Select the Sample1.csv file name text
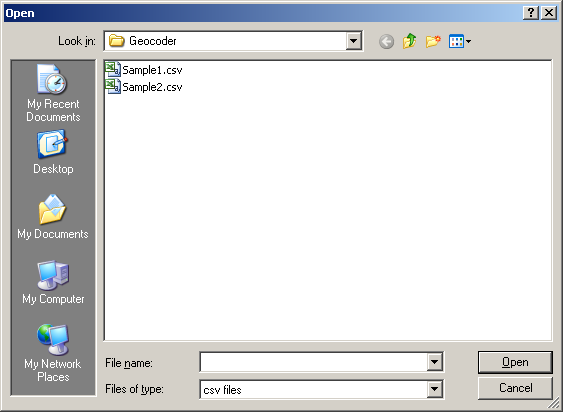This screenshot has width=563, height=412. pos(152,70)
